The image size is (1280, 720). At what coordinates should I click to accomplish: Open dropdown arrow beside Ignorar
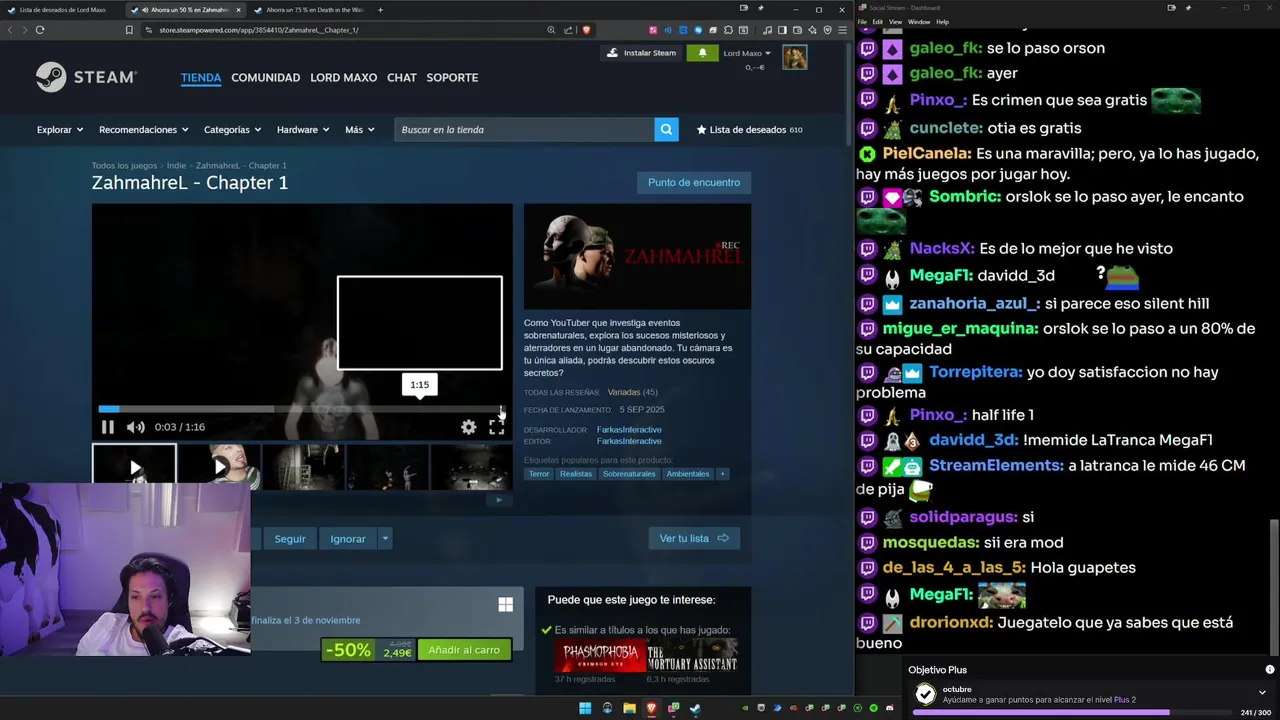click(x=385, y=538)
